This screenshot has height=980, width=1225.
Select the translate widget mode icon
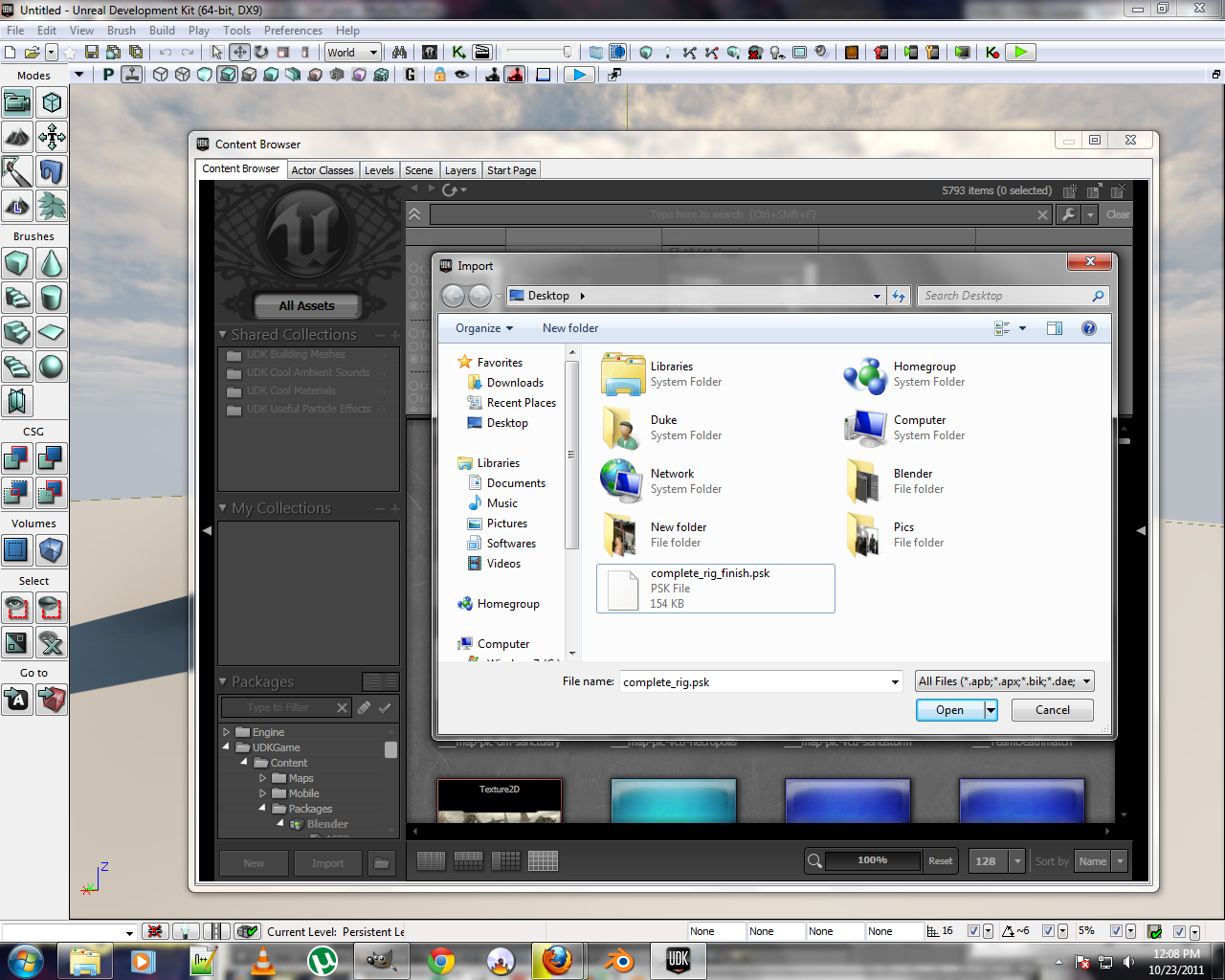239,53
